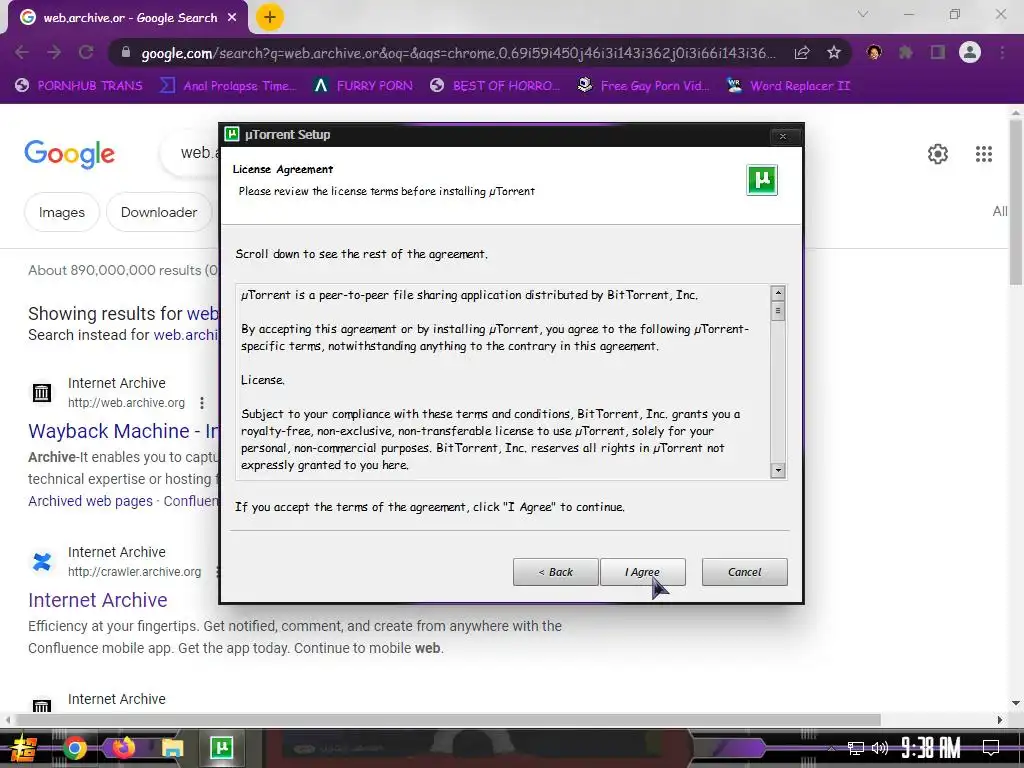Screen dimensions: 1024x768
Task: Click the Confluence favicon in second result
Action: point(42,562)
